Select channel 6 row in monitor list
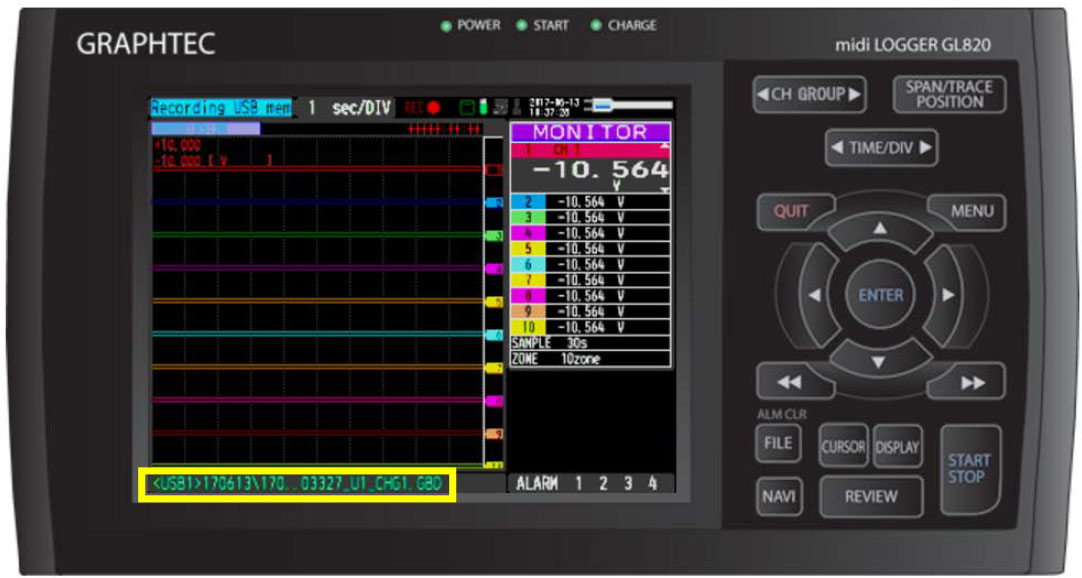The width and height of the screenshot is (1082, 578). pos(590,265)
